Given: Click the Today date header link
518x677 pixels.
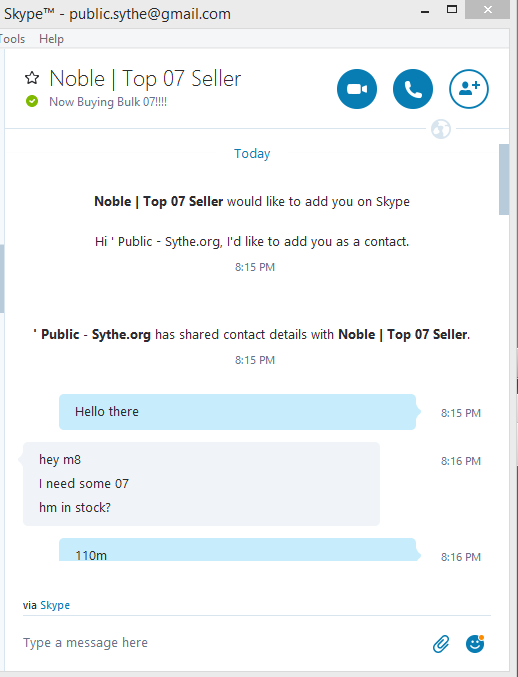Looking at the screenshot, I should pos(252,153).
